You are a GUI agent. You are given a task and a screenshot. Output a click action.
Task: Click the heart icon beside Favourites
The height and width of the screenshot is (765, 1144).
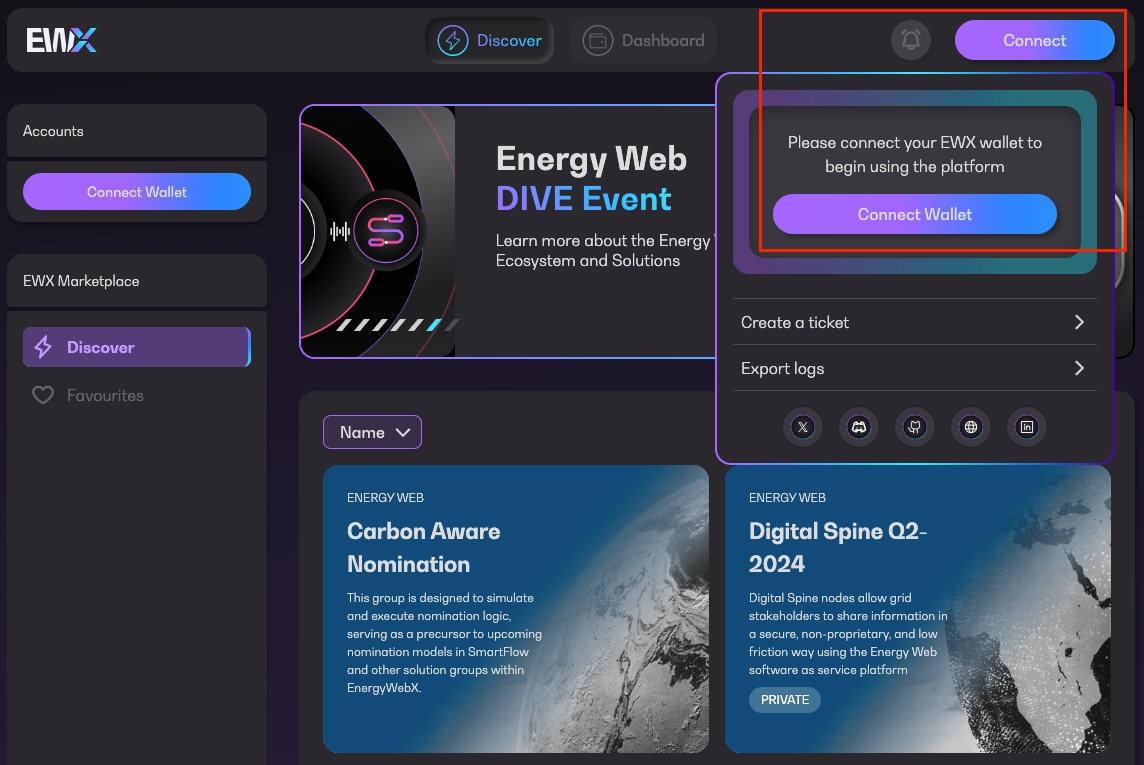pyautogui.click(x=42, y=395)
